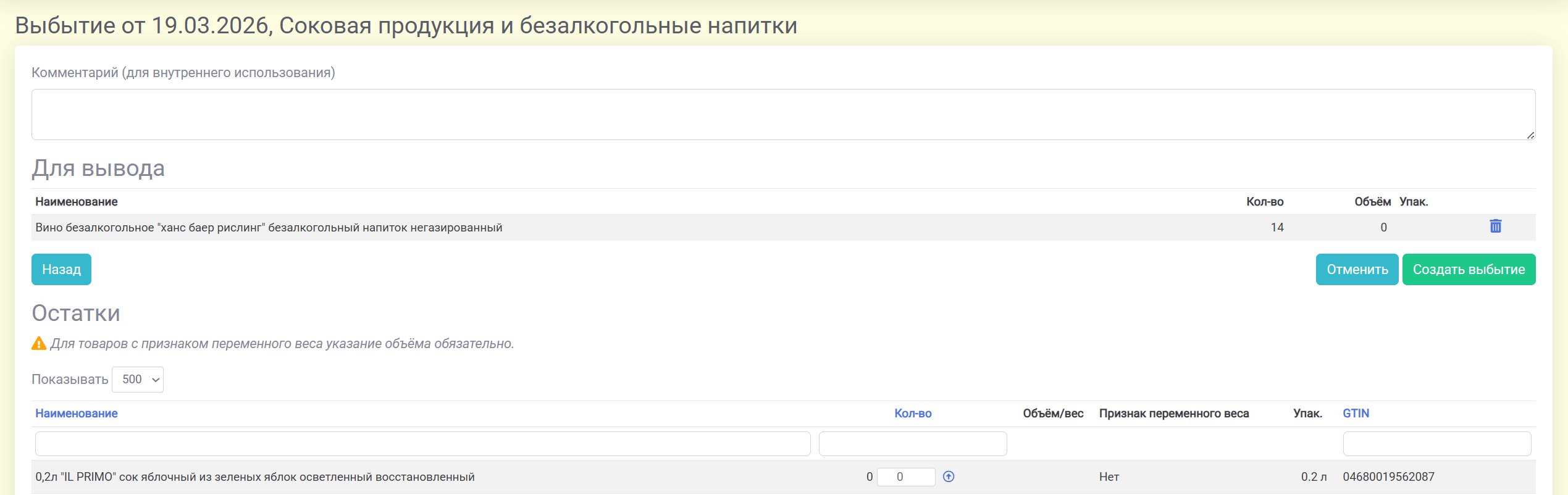Click the Кол-во filter input box
Viewport: 1568px width, 495px height.
(x=912, y=444)
